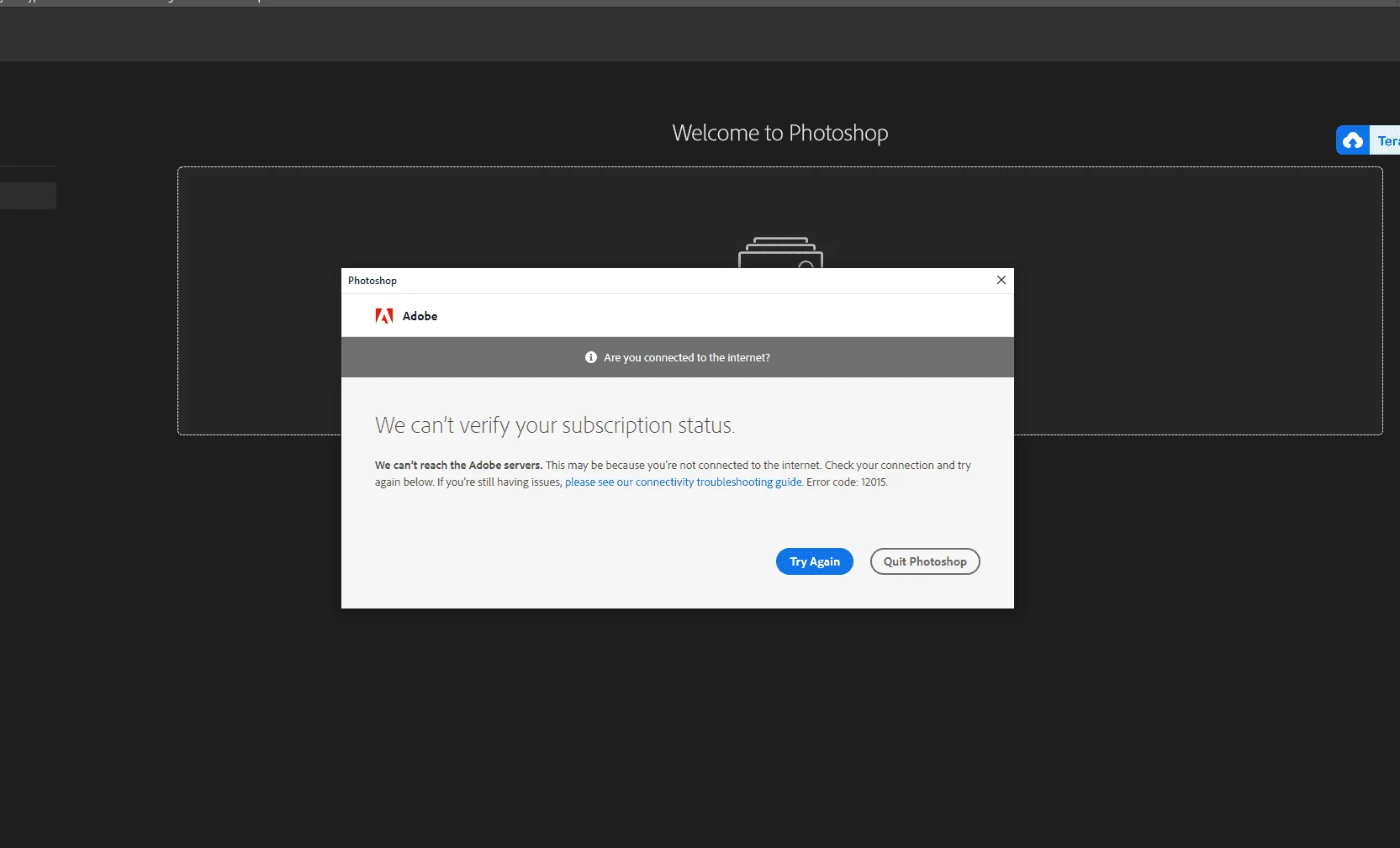Click the info icon beside internet prompt
Image resolution: width=1400 pixels, height=848 pixels.
[x=591, y=357]
